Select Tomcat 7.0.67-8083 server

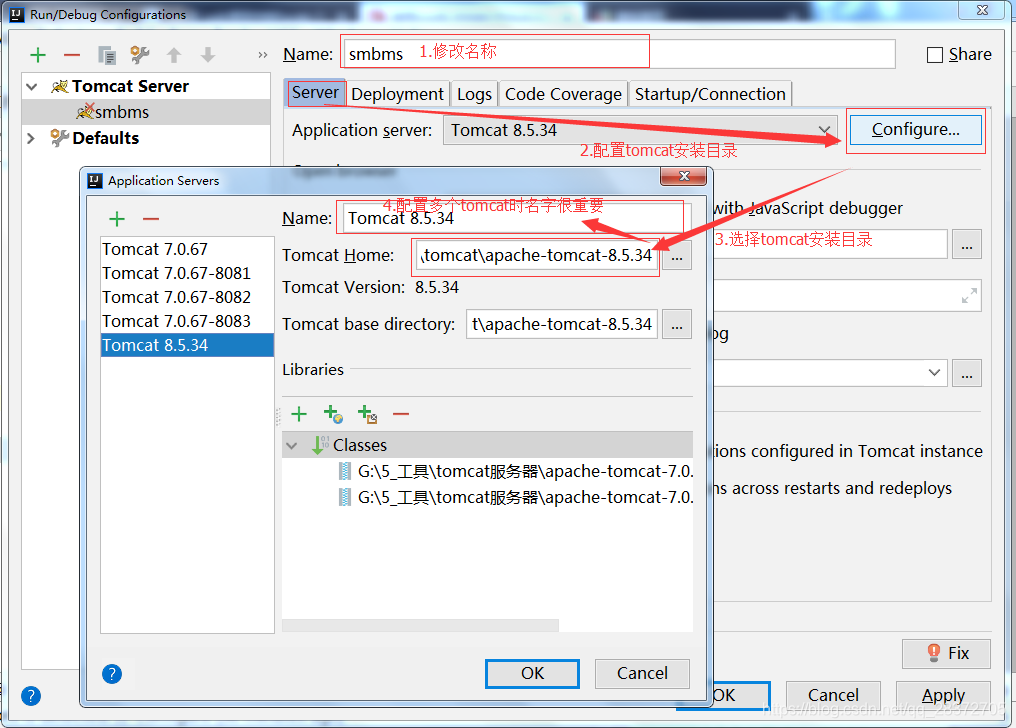[x=187, y=321]
